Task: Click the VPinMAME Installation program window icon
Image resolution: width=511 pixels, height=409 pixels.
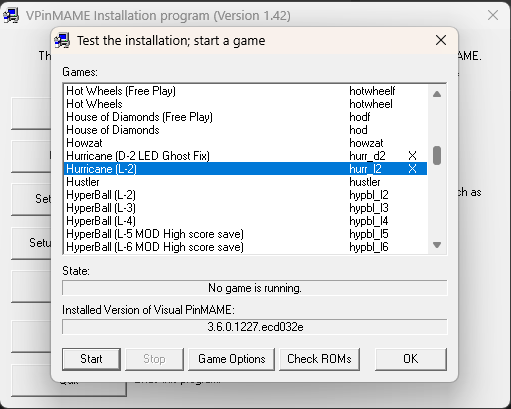Action: click(12, 16)
